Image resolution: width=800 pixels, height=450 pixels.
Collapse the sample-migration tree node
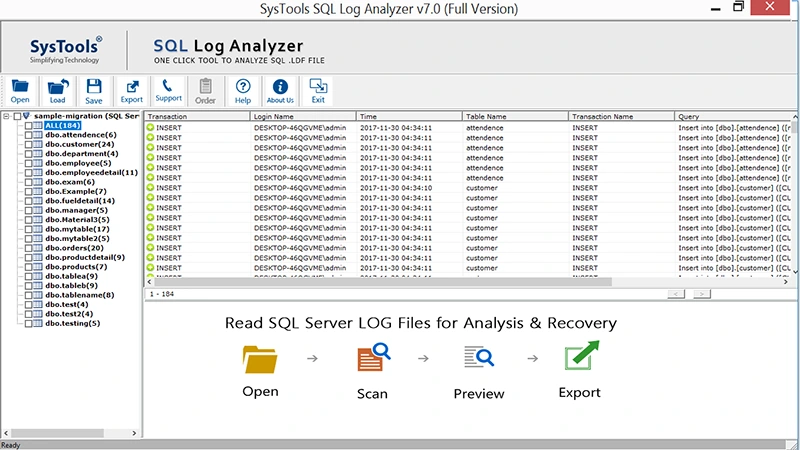[x=7, y=116]
